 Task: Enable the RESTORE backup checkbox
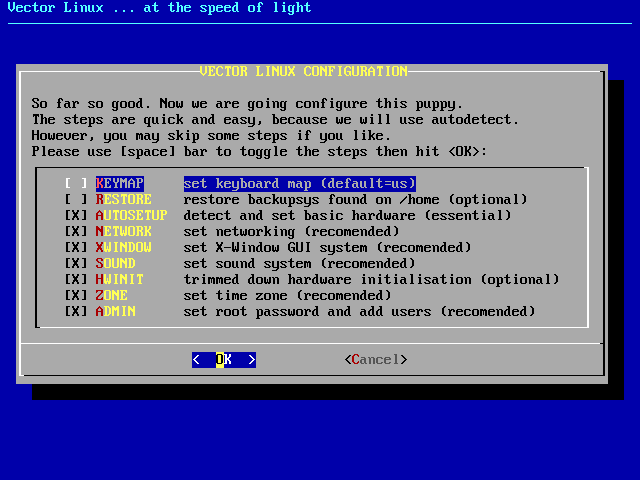click(76, 200)
